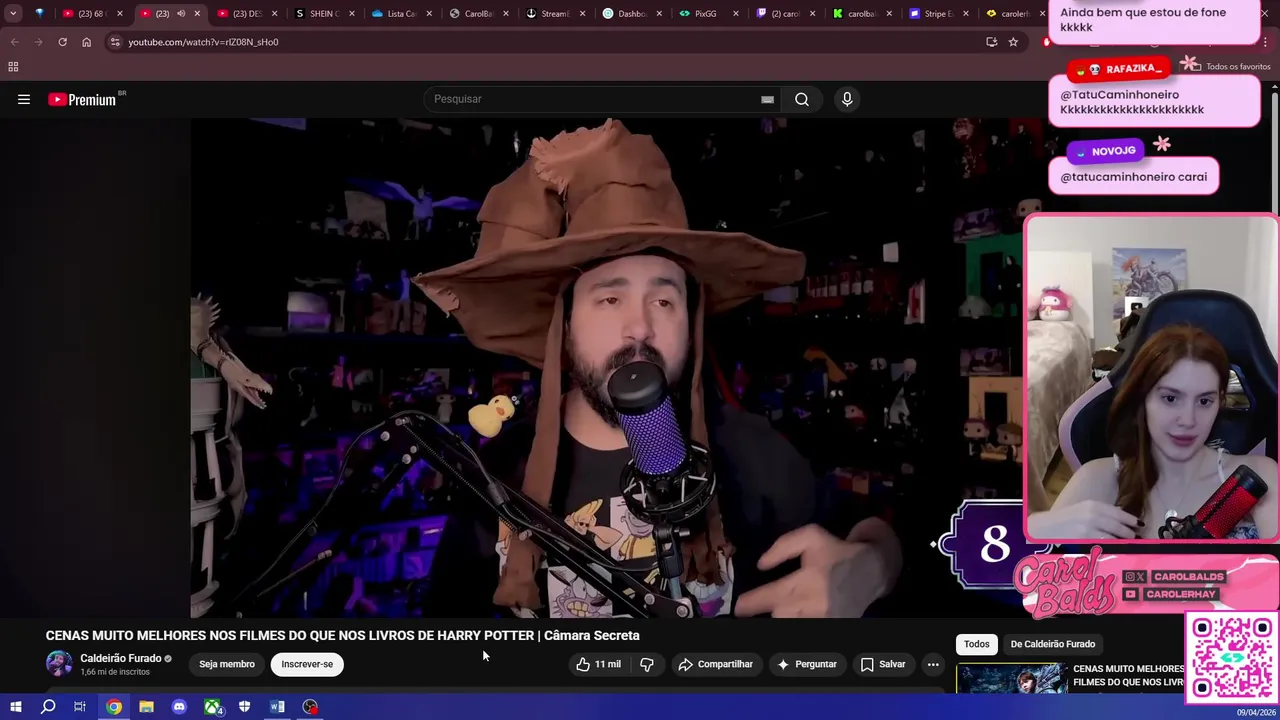Open on-screen keyboard icon in search box
Viewport: 1280px width, 720px height.
(767, 99)
